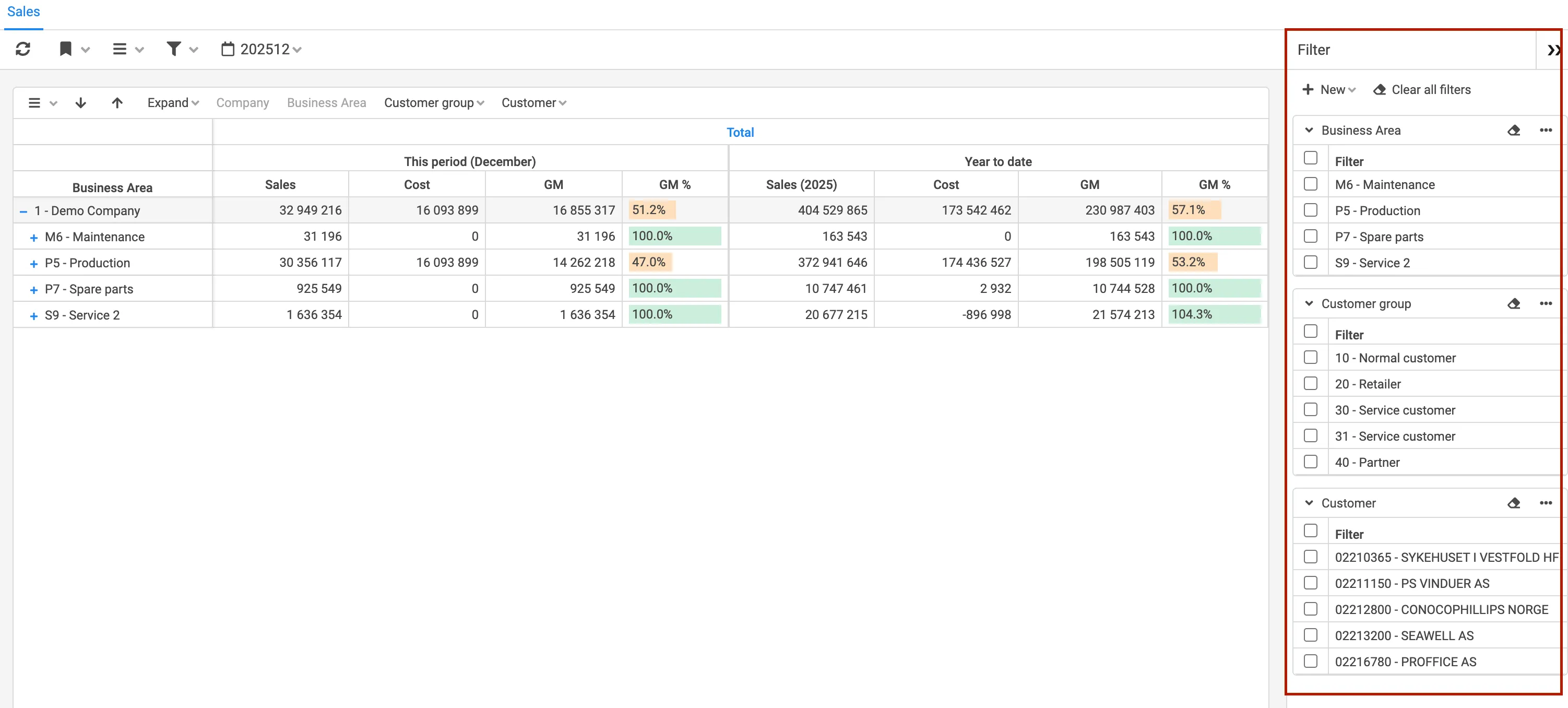Enable the 20 - Retailer customer group filter
The width and height of the screenshot is (1568, 708).
(1311, 383)
